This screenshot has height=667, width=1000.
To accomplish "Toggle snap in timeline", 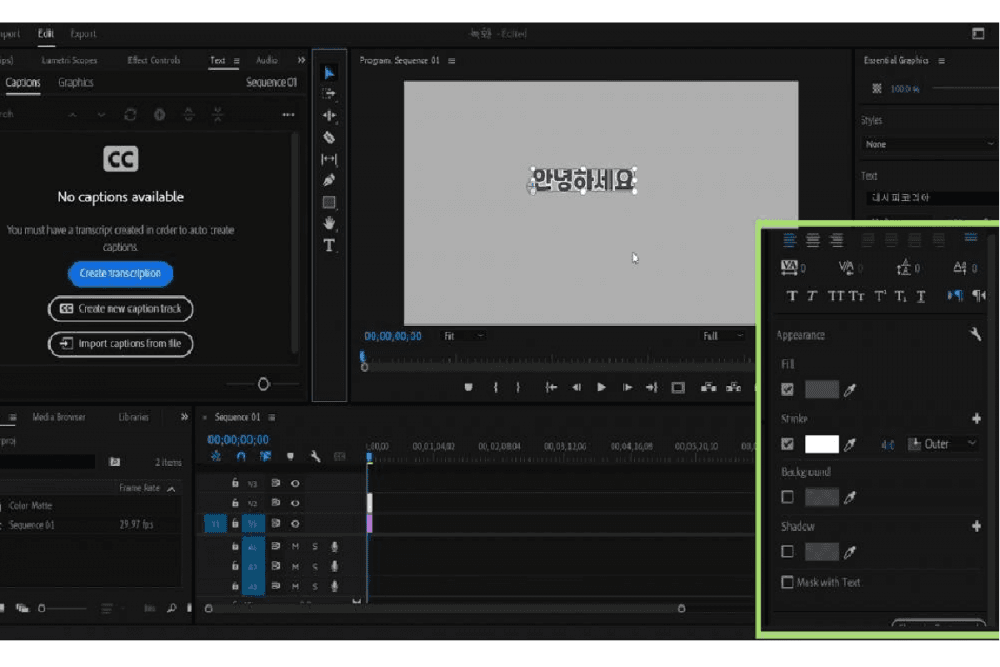I will (x=241, y=457).
